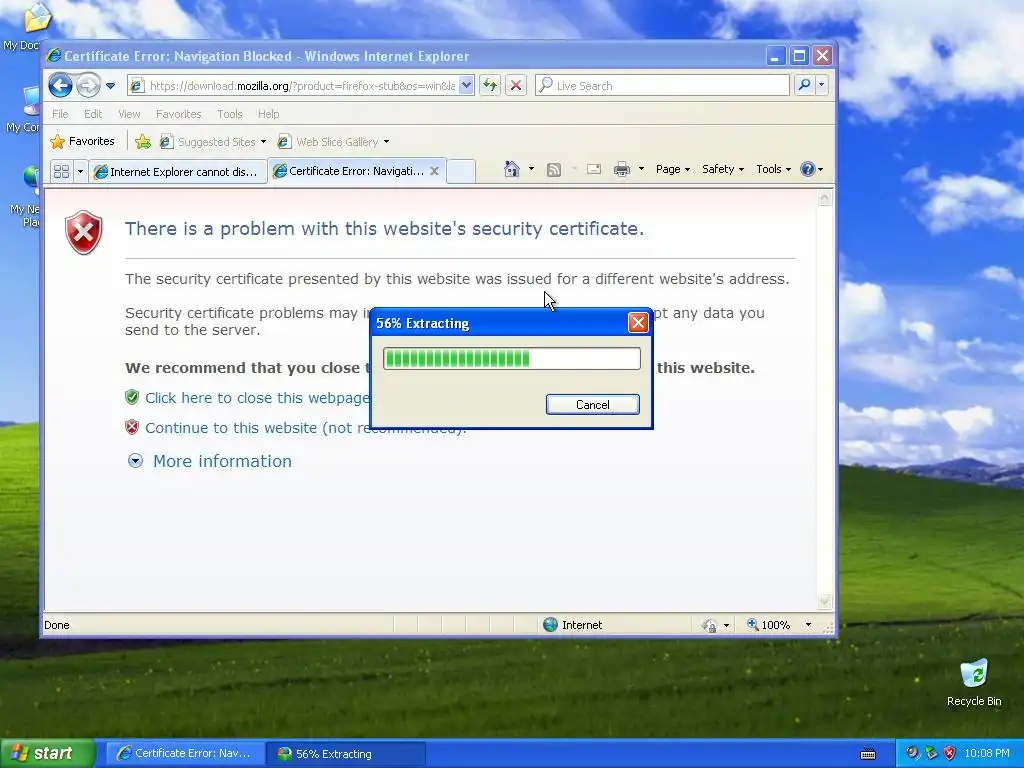
Task: Click the Forward navigation arrow
Action: 88,85
